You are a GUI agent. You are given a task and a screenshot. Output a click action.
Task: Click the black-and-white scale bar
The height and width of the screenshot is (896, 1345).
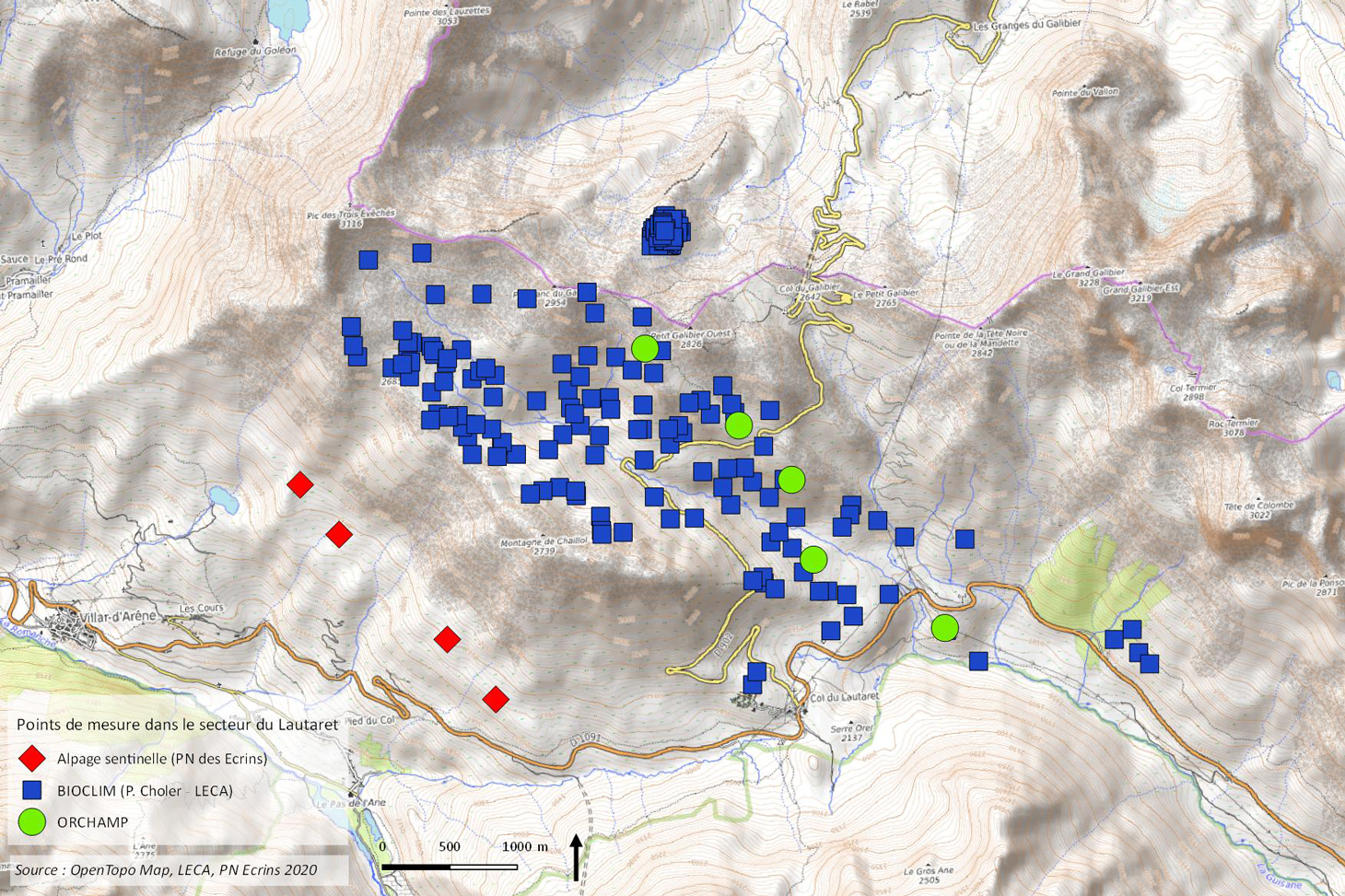tap(450, 867)
